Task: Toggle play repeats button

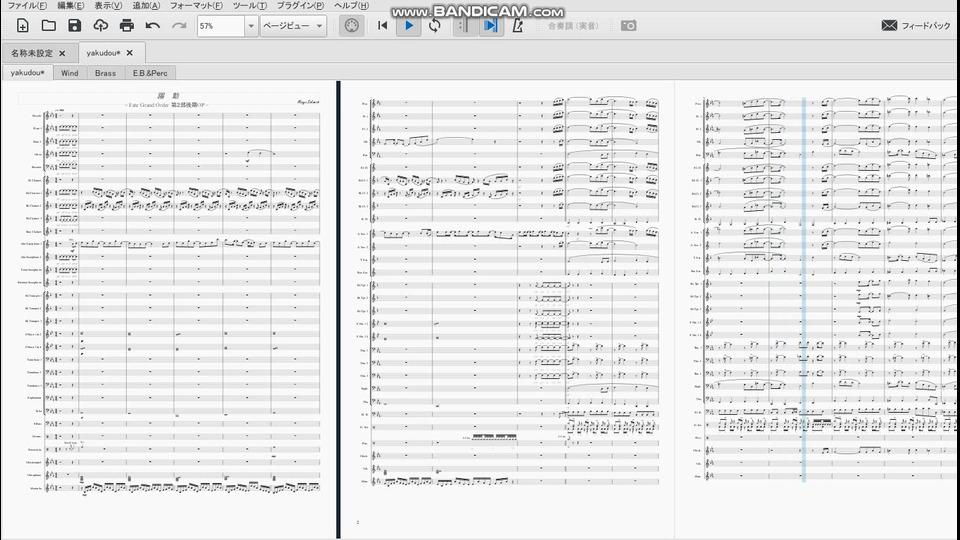Action: [x=465, y=26]
